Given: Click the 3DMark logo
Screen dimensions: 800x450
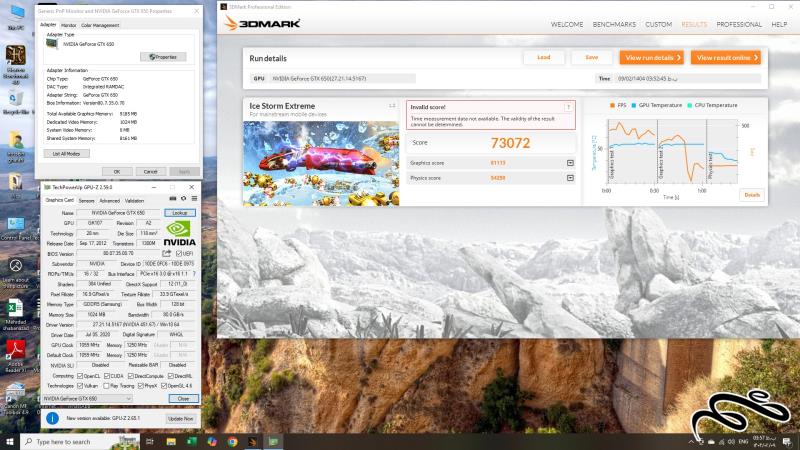Looking at the screenshot, I should point(262,23).
